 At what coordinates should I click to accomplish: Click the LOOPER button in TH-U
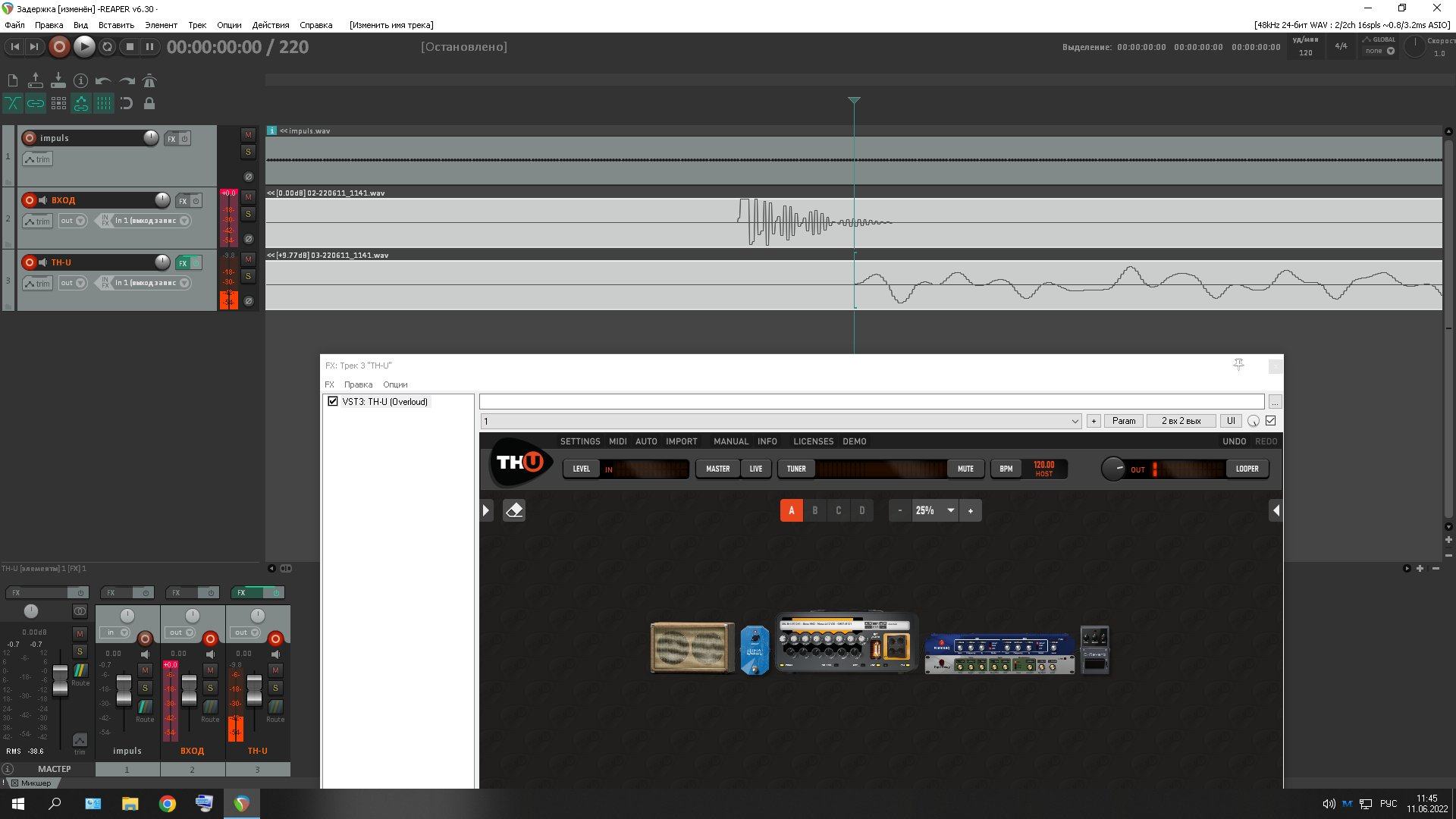1247,469
